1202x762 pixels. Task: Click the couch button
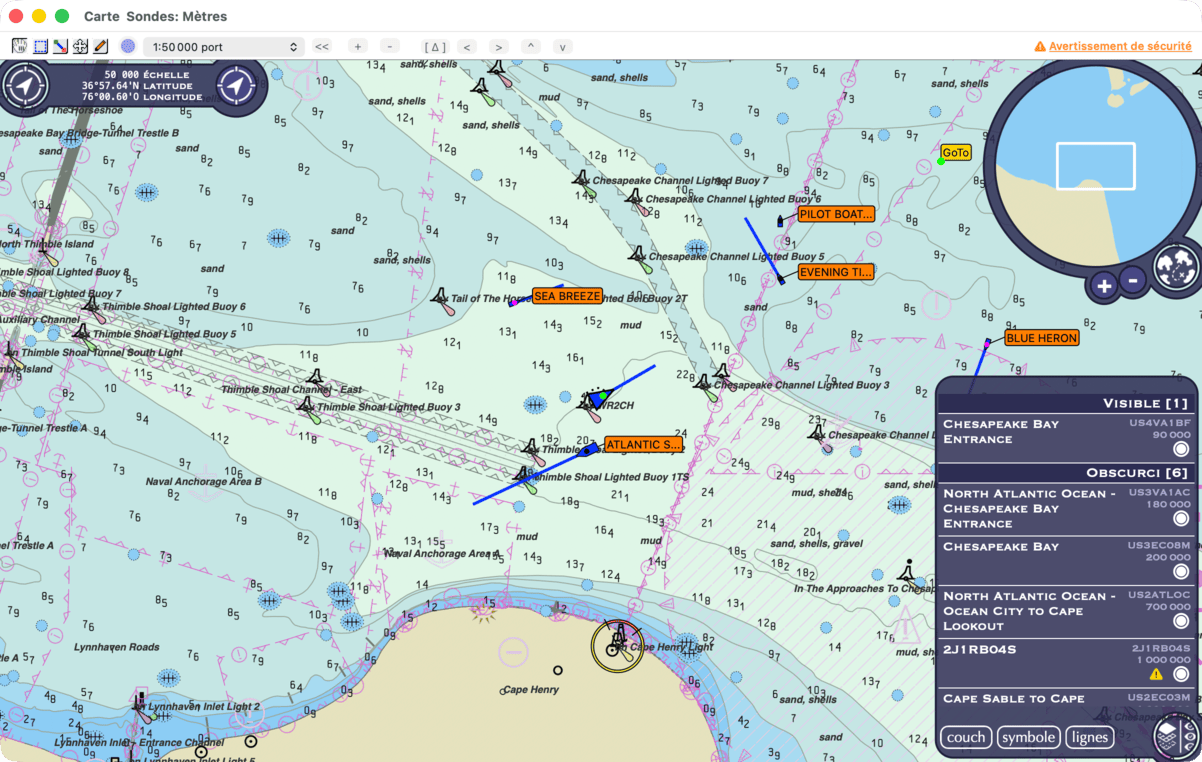click(x=966, y=738)
